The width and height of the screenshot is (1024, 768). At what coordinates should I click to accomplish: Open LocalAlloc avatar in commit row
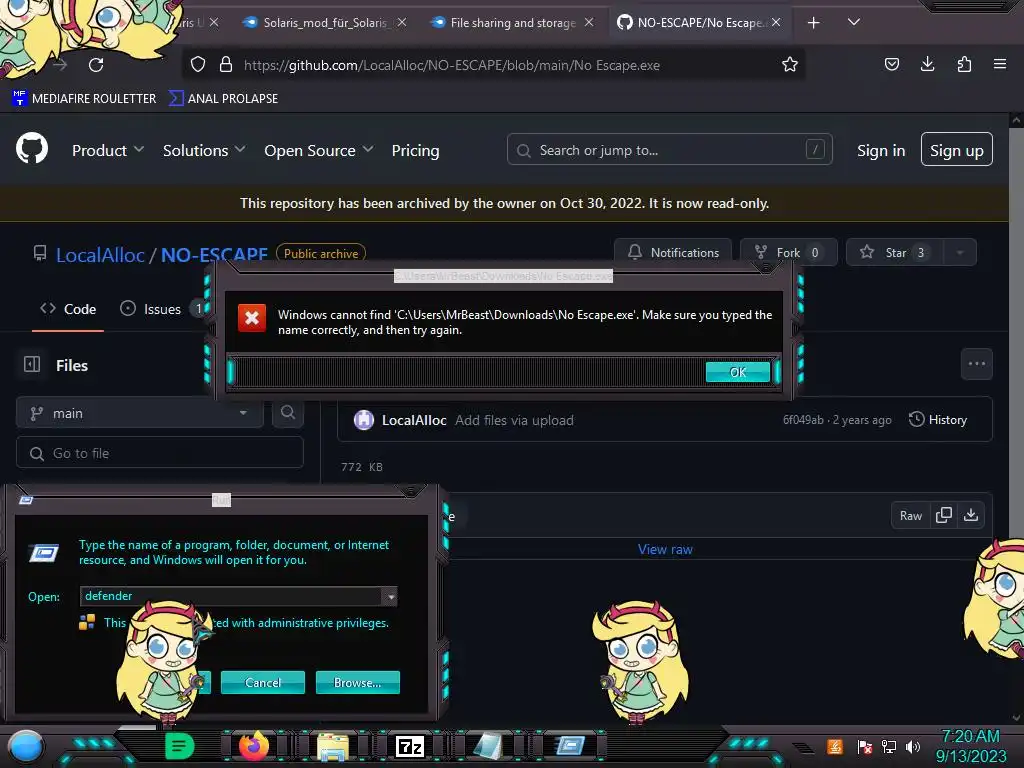click(x=364, y=419)
